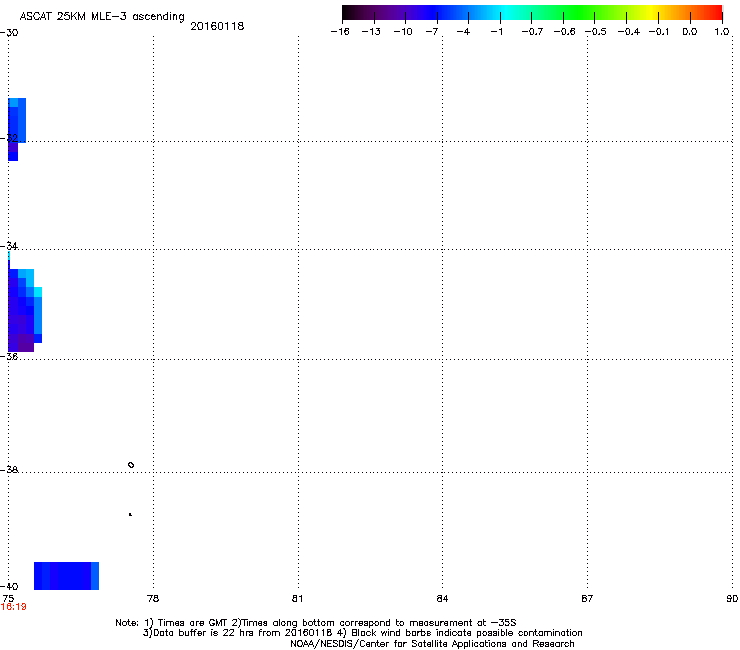
Task: Click colorbar label -0.5
Action: point(595,32)
